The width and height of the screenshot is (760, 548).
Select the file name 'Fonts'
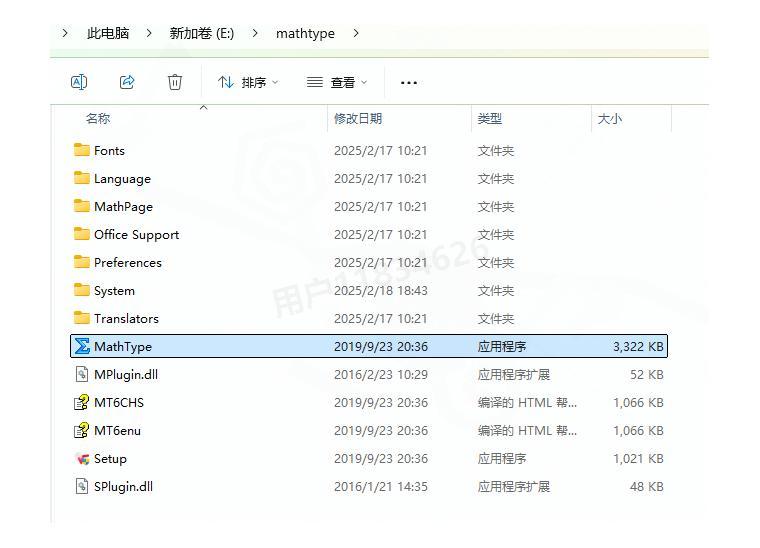109,151
